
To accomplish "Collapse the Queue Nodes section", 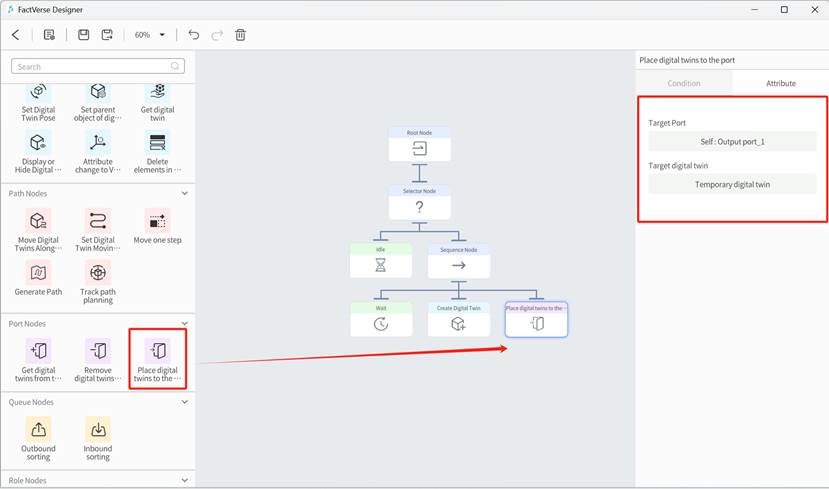I will click(x=184, y=402).
